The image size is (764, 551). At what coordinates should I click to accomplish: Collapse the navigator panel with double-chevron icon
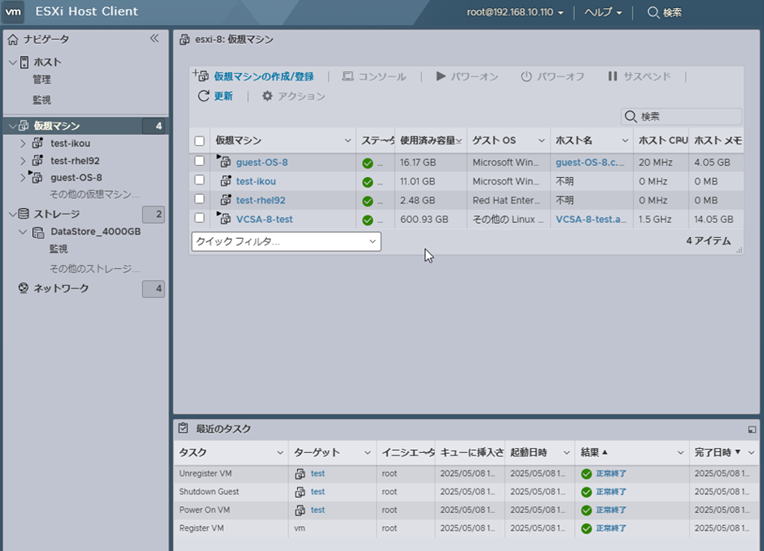(x=154, y=38)
